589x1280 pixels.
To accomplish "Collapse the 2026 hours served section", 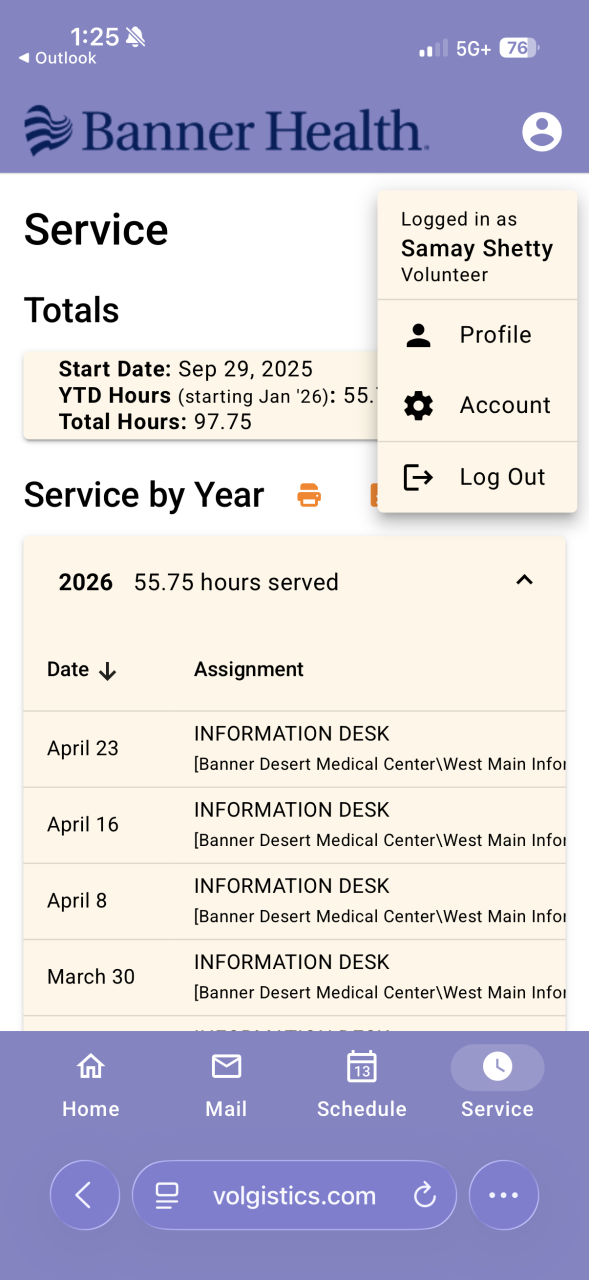I will [524, 580].
